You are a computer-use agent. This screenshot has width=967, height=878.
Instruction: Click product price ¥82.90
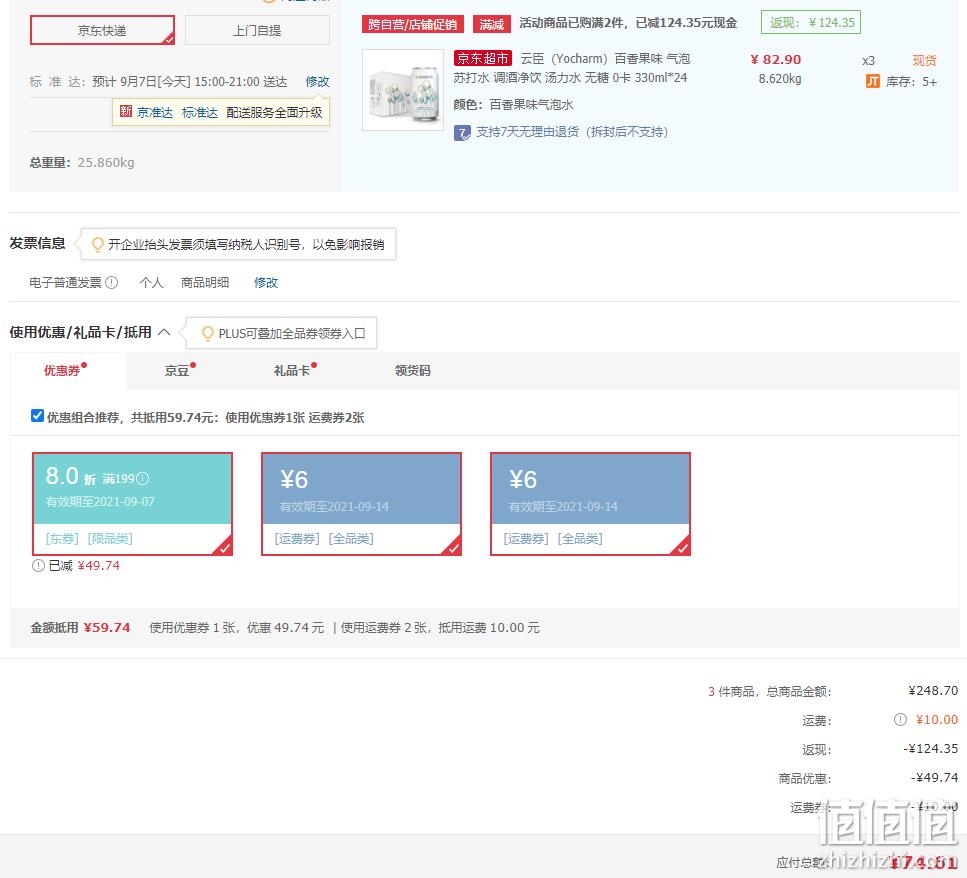click(x=776, y=60)
